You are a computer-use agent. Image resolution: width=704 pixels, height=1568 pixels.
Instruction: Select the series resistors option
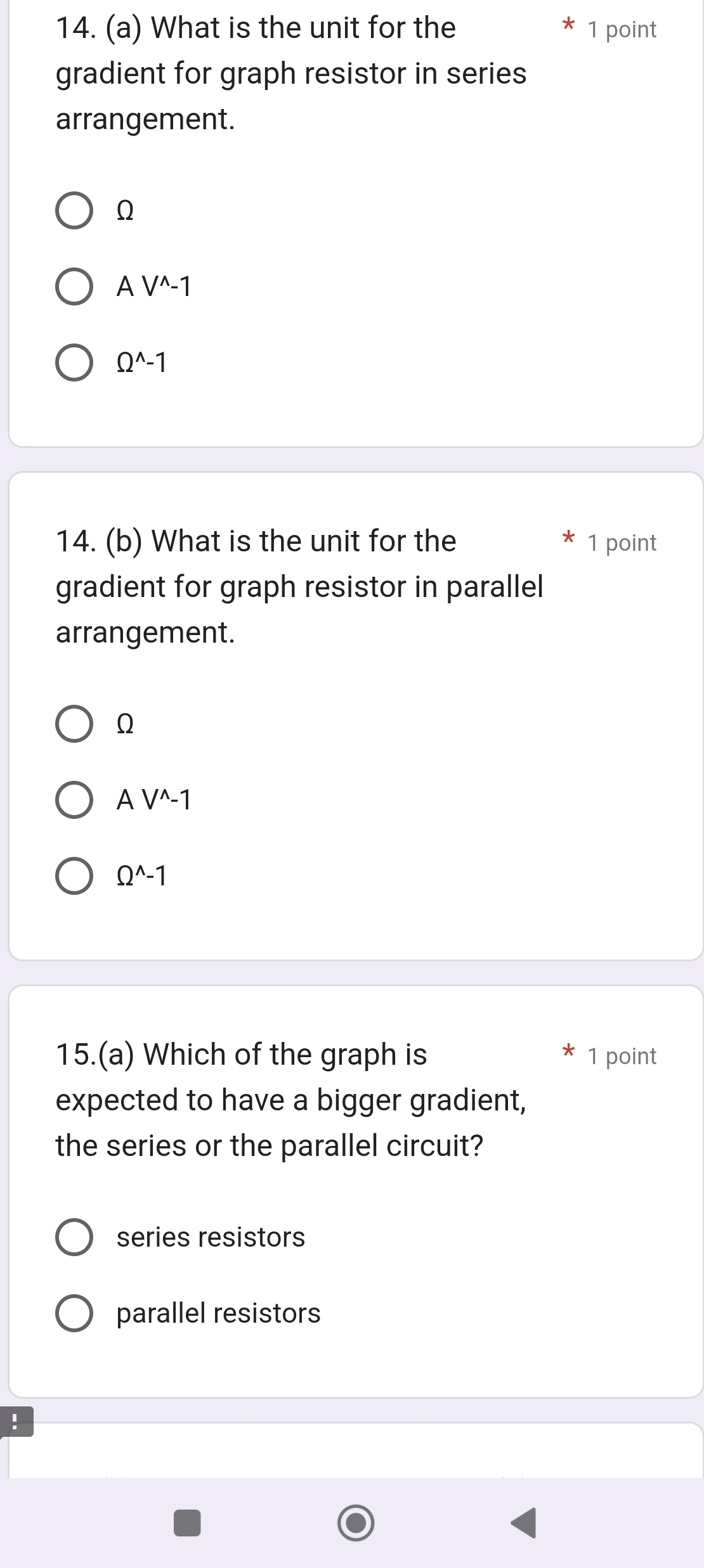pos(74,1237)
